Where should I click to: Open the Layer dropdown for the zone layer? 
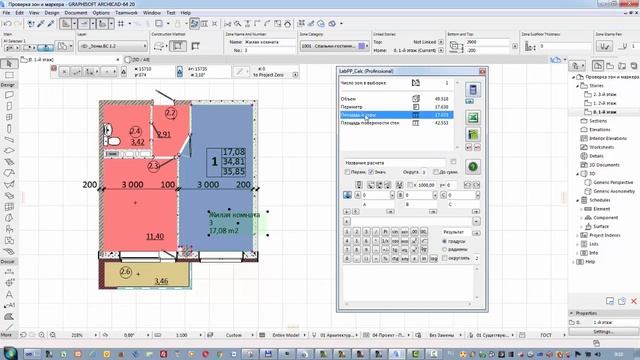point(113,46)
